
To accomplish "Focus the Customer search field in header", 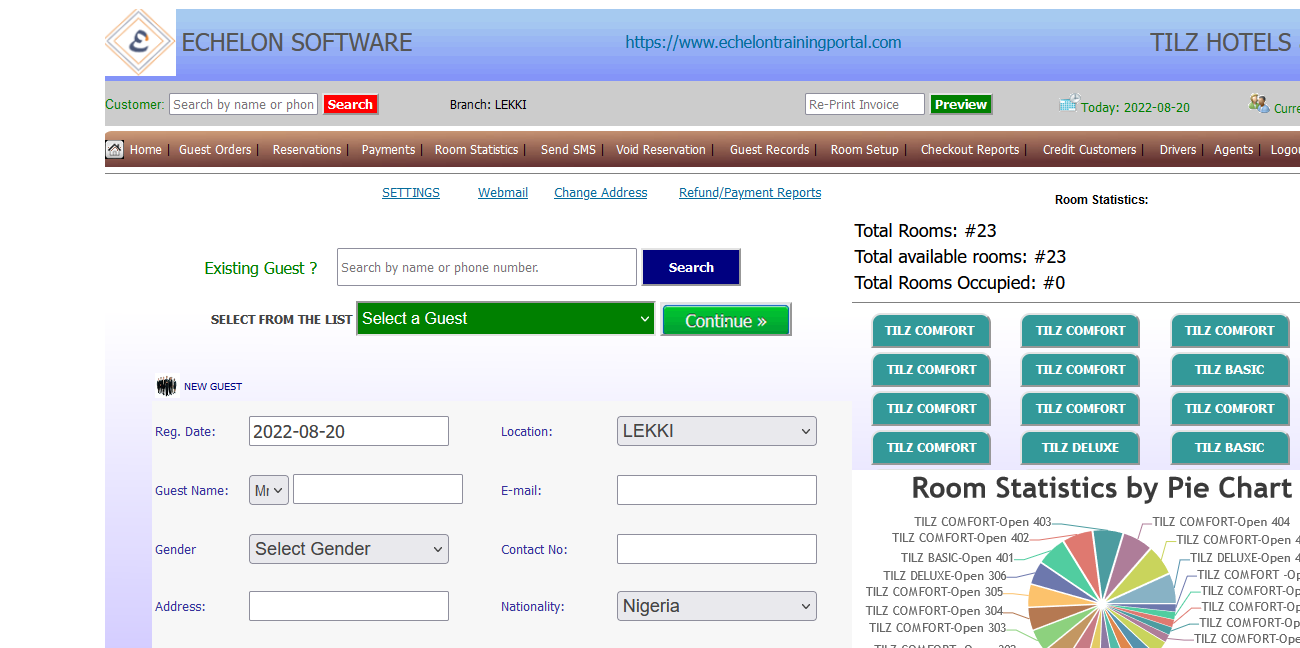I will (243, 104).
